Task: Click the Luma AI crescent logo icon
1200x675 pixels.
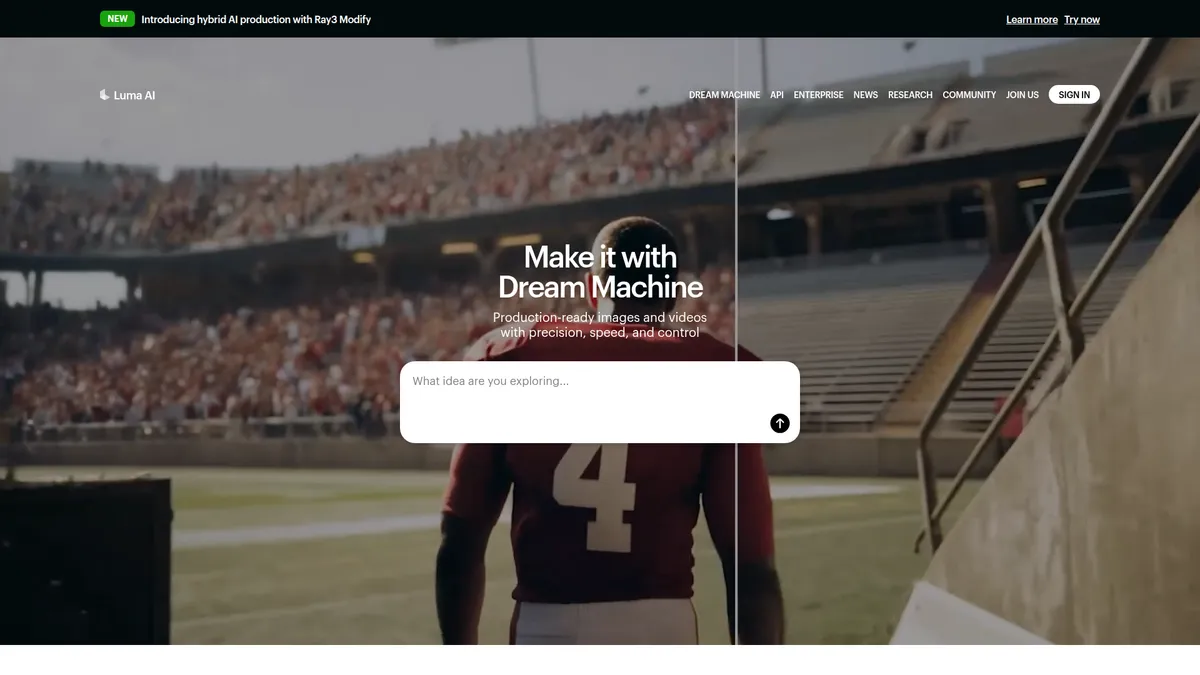Action: (x=104, y=95)
